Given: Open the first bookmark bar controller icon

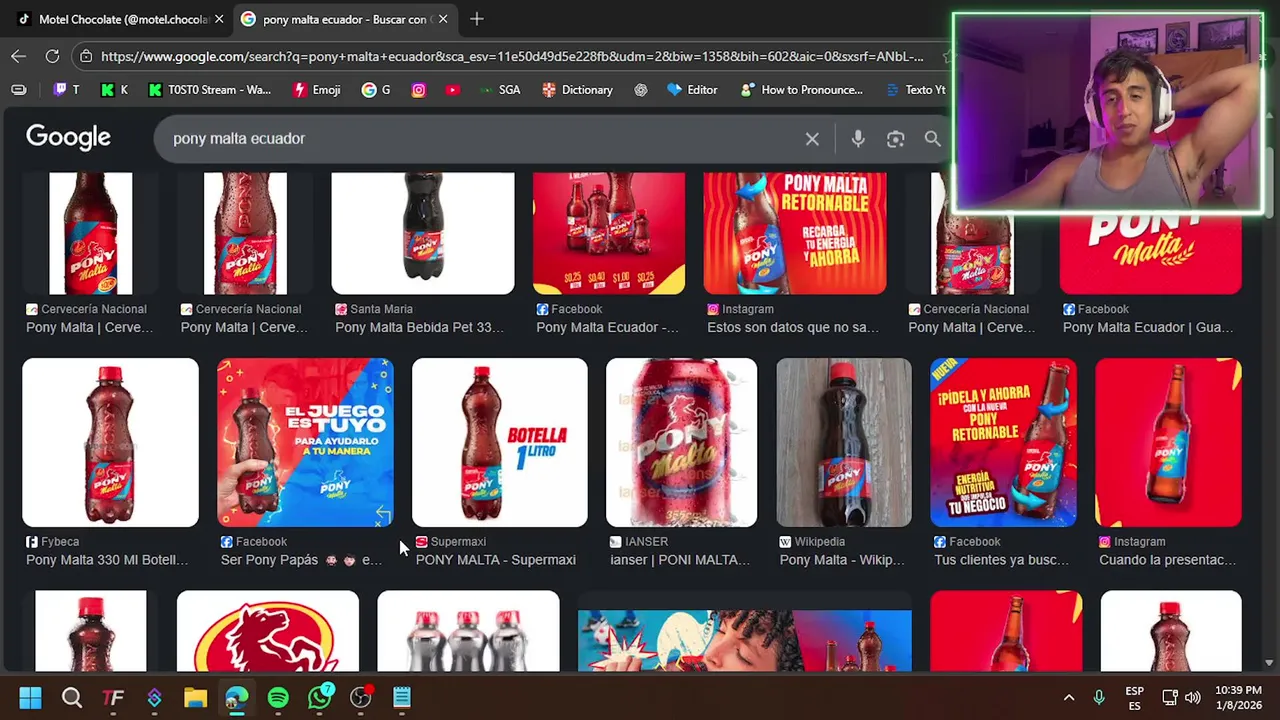Looking at the screenshot, I should point(19,90).
